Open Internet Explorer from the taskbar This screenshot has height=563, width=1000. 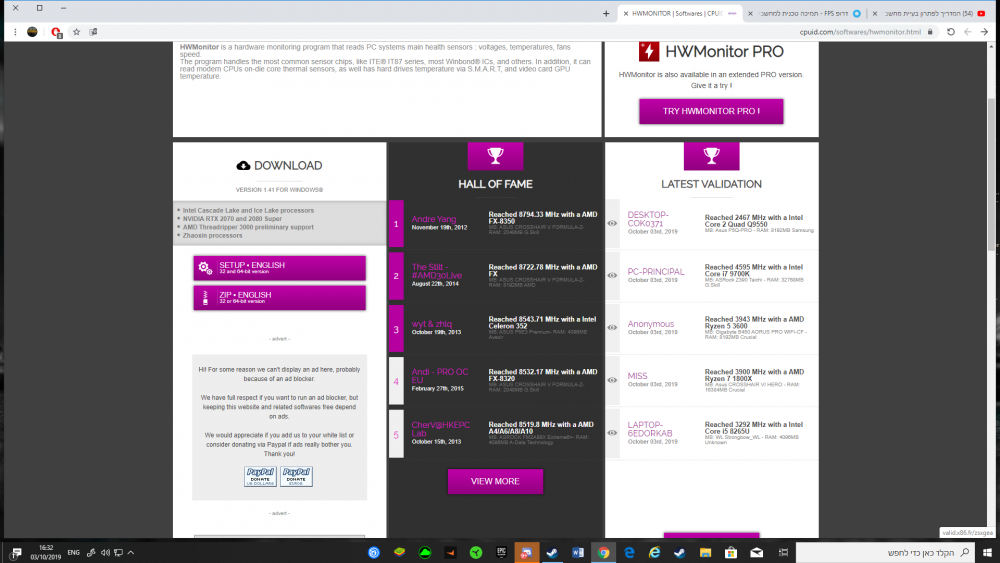[x=654, y=553]
